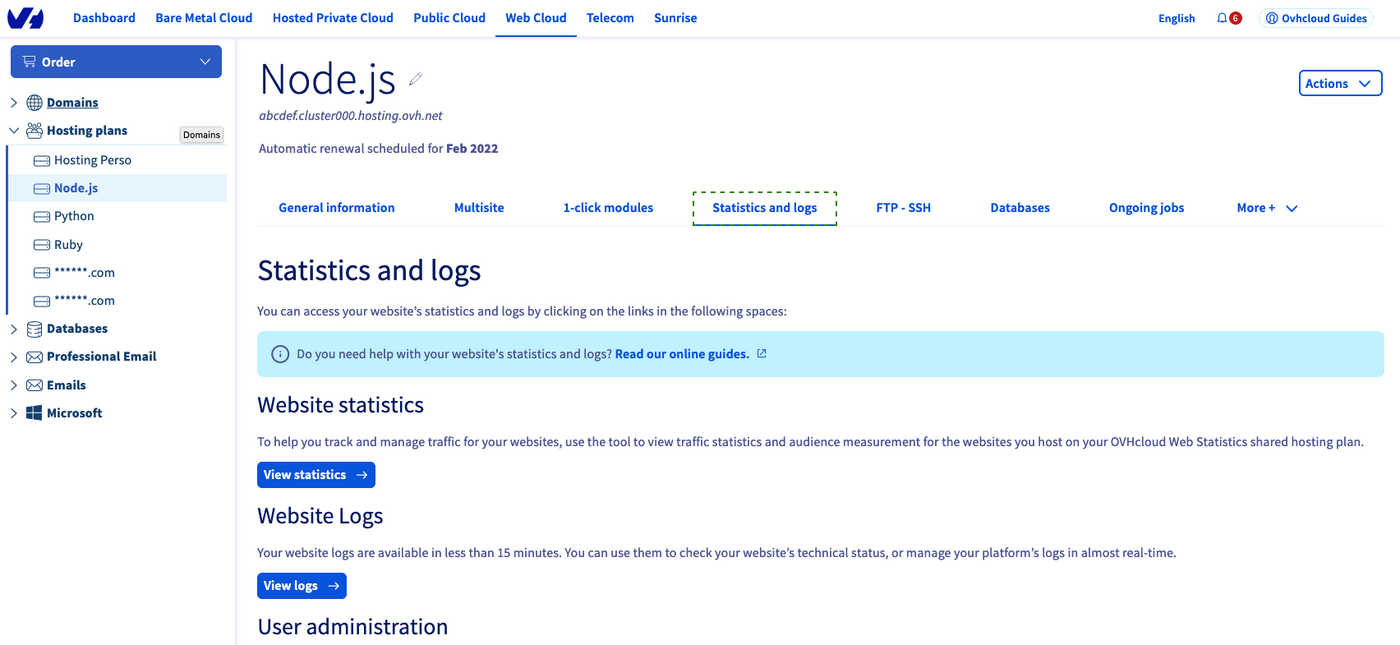Open the Actions dropdown
1400x645 pixels.
[1340, 83]
